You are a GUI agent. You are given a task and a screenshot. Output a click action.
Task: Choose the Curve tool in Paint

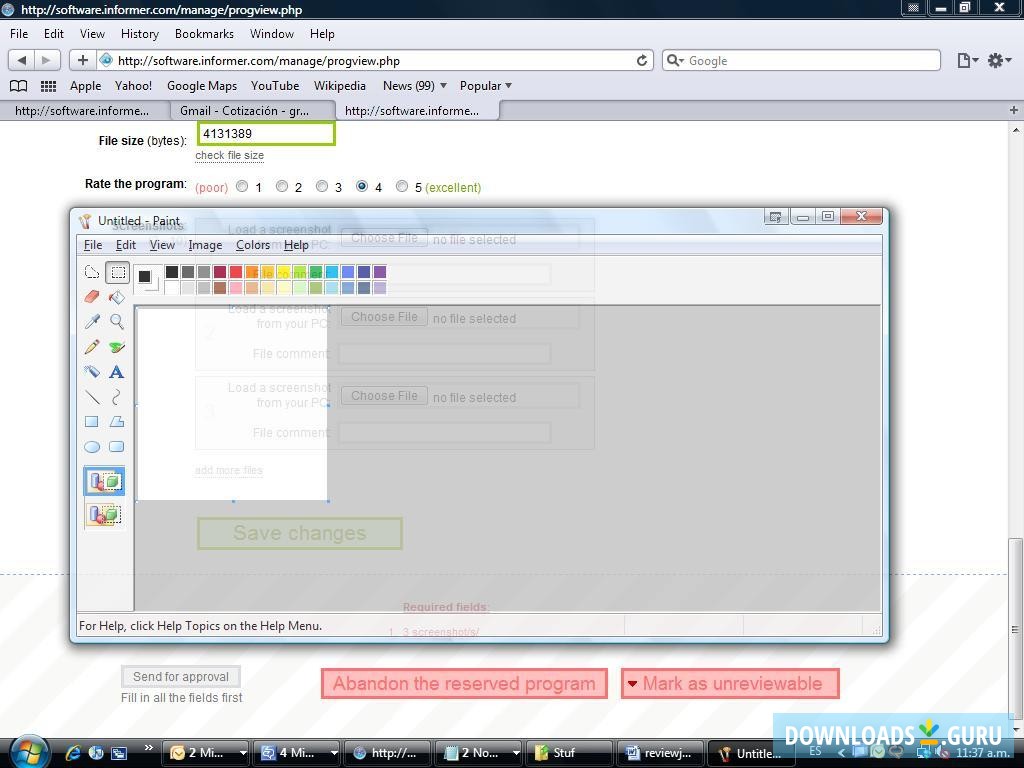click(117, 396)
